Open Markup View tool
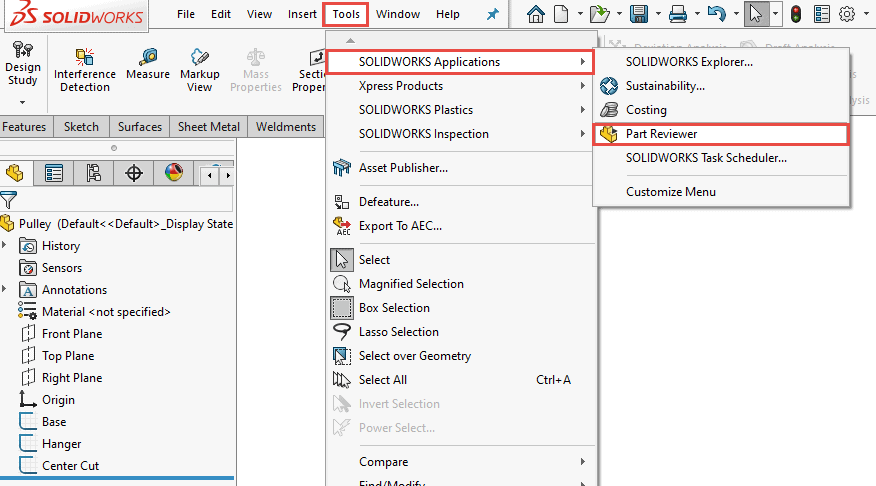876x486 pixels. pyautogui.click(x=199, y=70)
